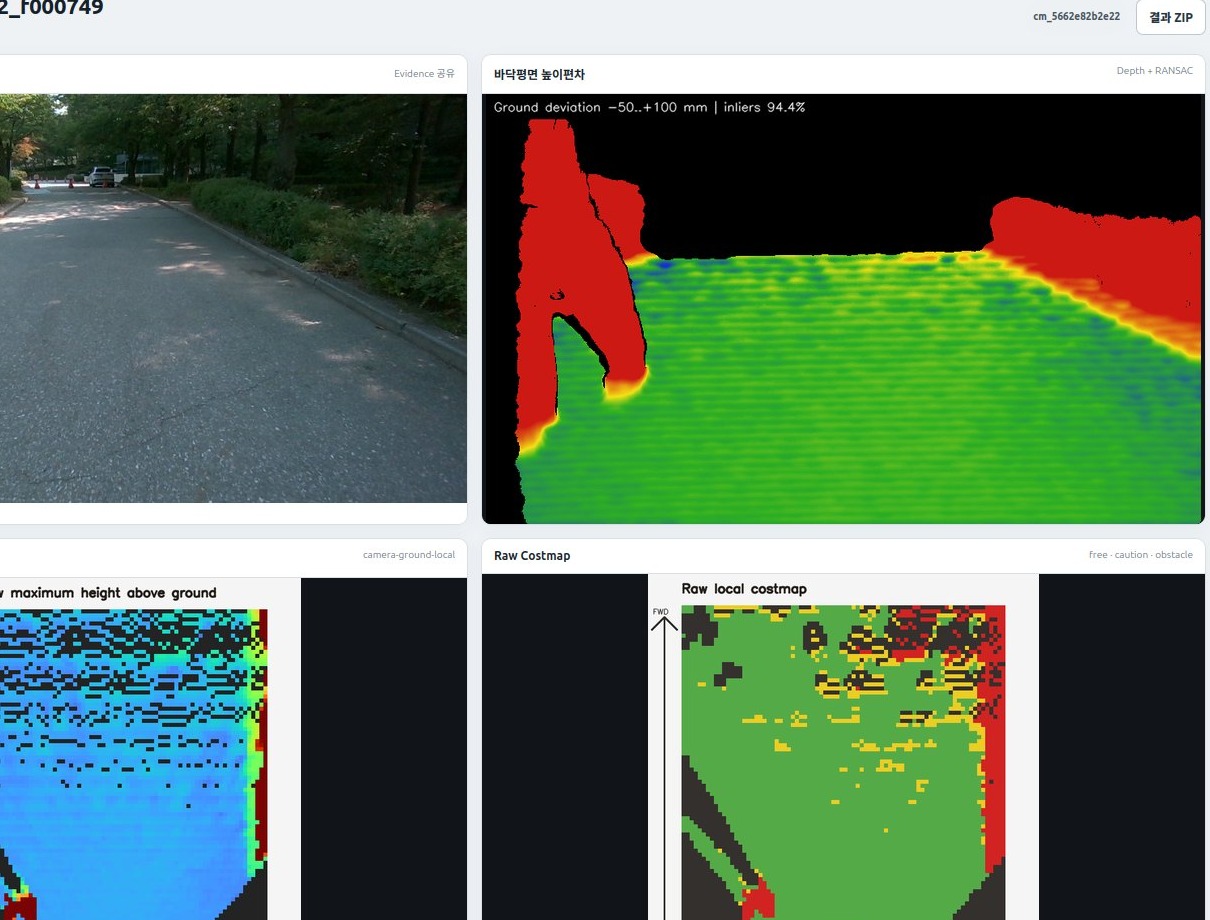This screenshot has height=920, width=1210.
Task: Open the Raw local costmap image
Action: [x=843, y=747]
